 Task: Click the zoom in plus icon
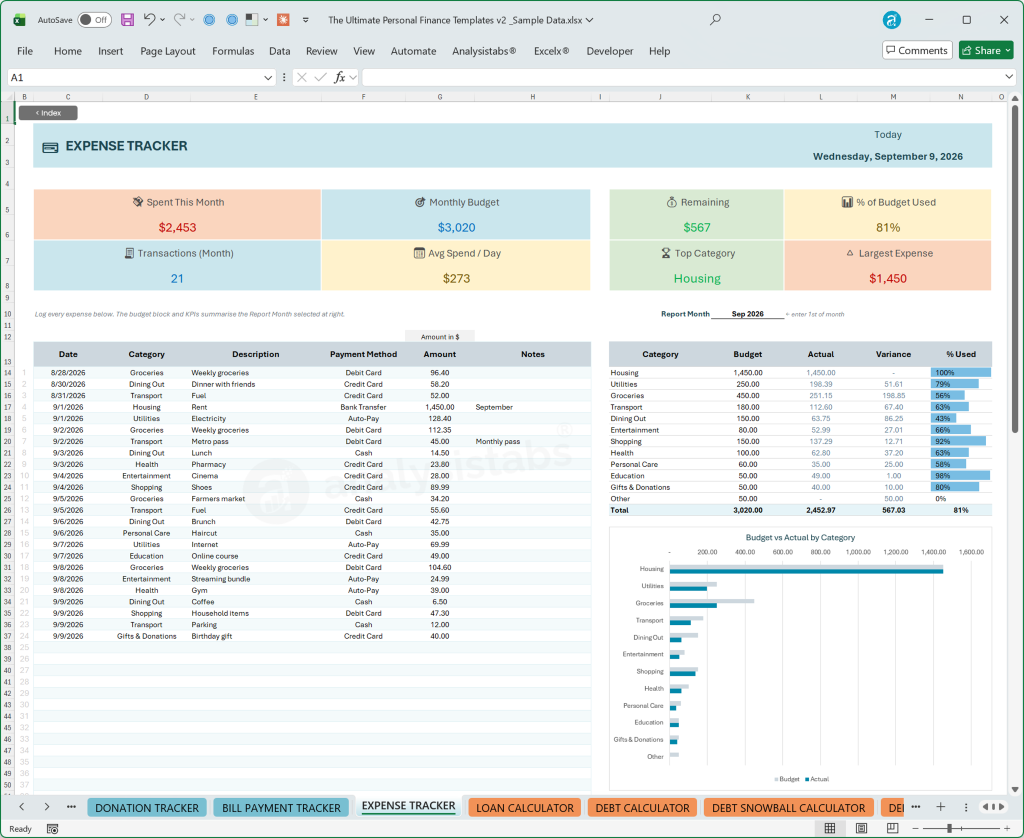click(x=1006, y=828)
